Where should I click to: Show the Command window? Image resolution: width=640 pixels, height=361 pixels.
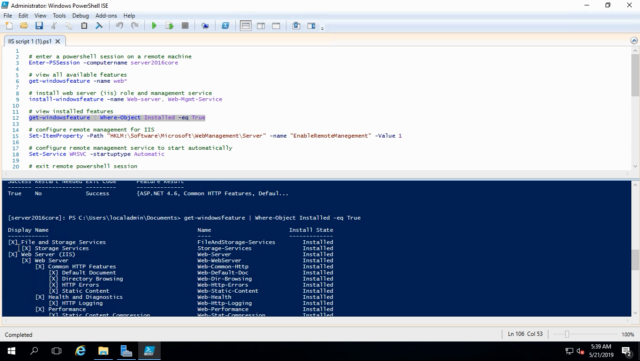click(x=296, y=26)
